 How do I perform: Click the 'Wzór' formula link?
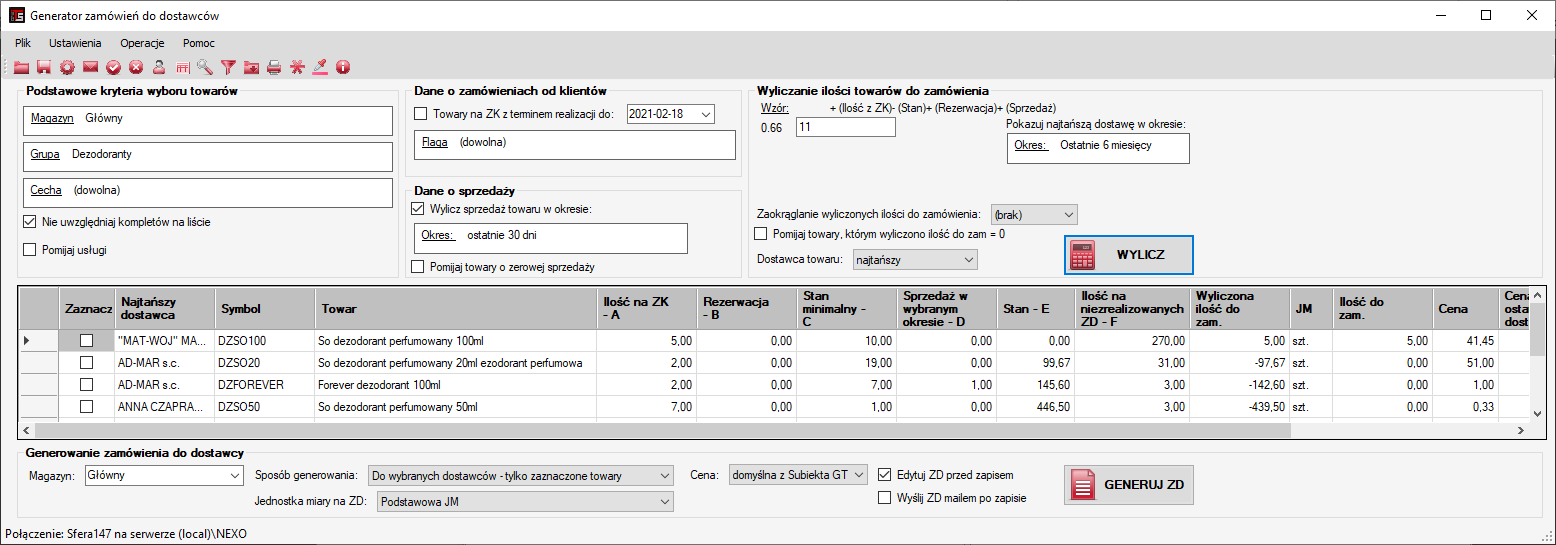(x=775, y=108)
